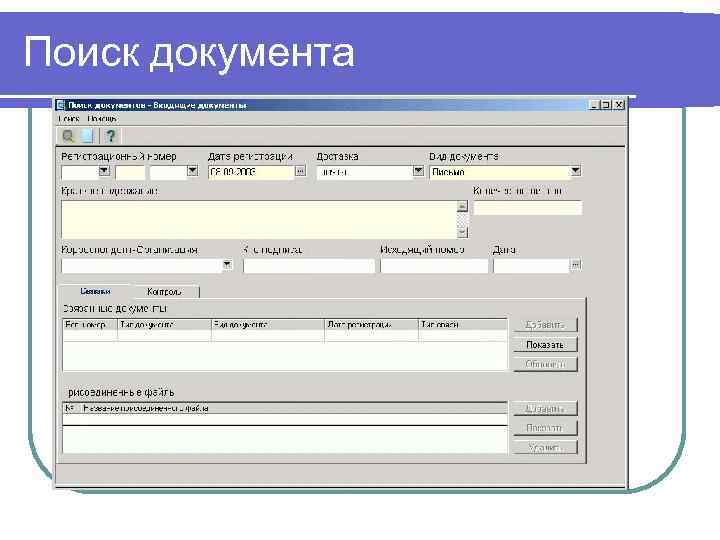Switch to the Связки tab
This screenshot has height=540, width=720.
[x=95, y=292]
